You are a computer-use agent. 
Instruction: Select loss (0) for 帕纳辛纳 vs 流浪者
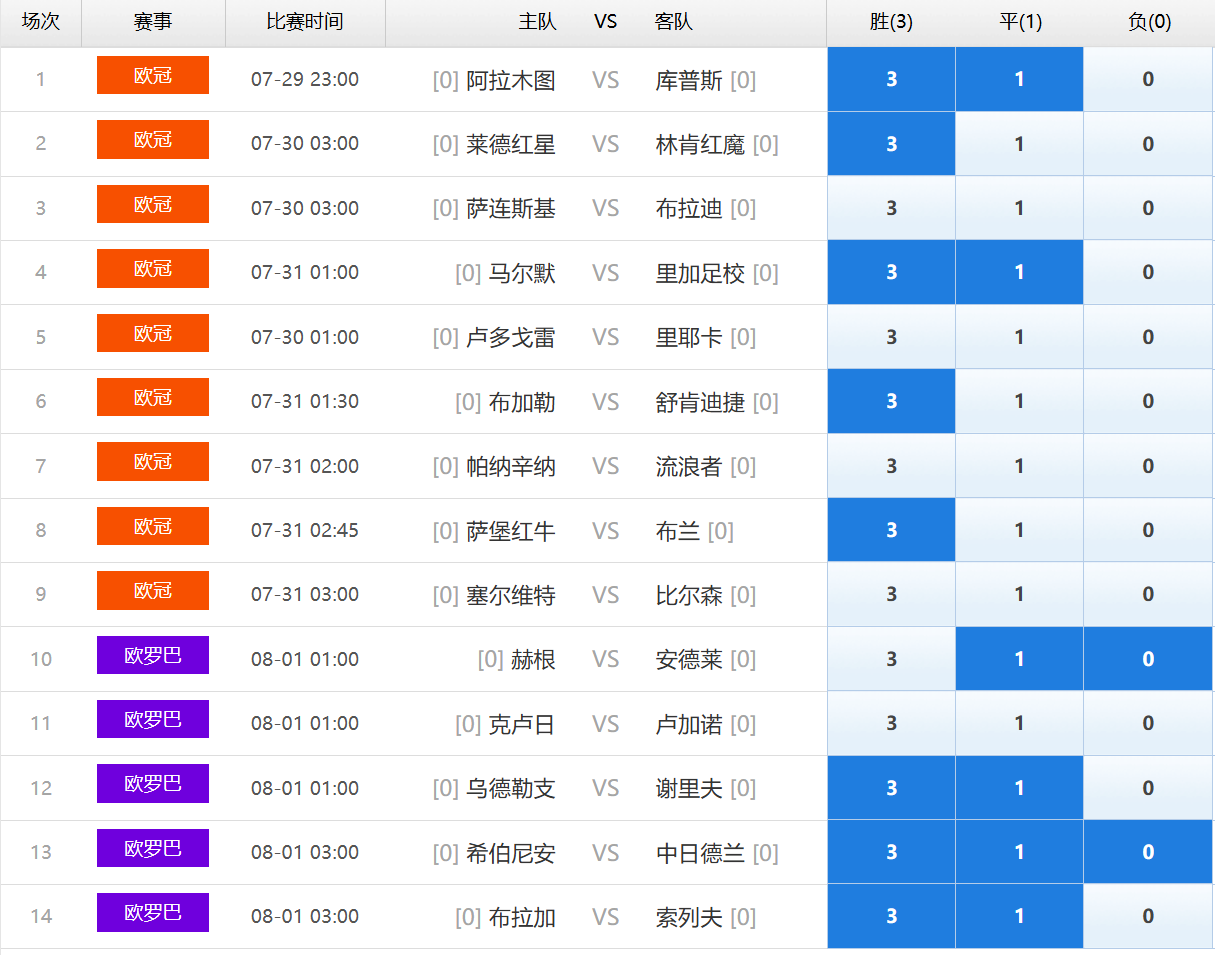click(1148, 466)
